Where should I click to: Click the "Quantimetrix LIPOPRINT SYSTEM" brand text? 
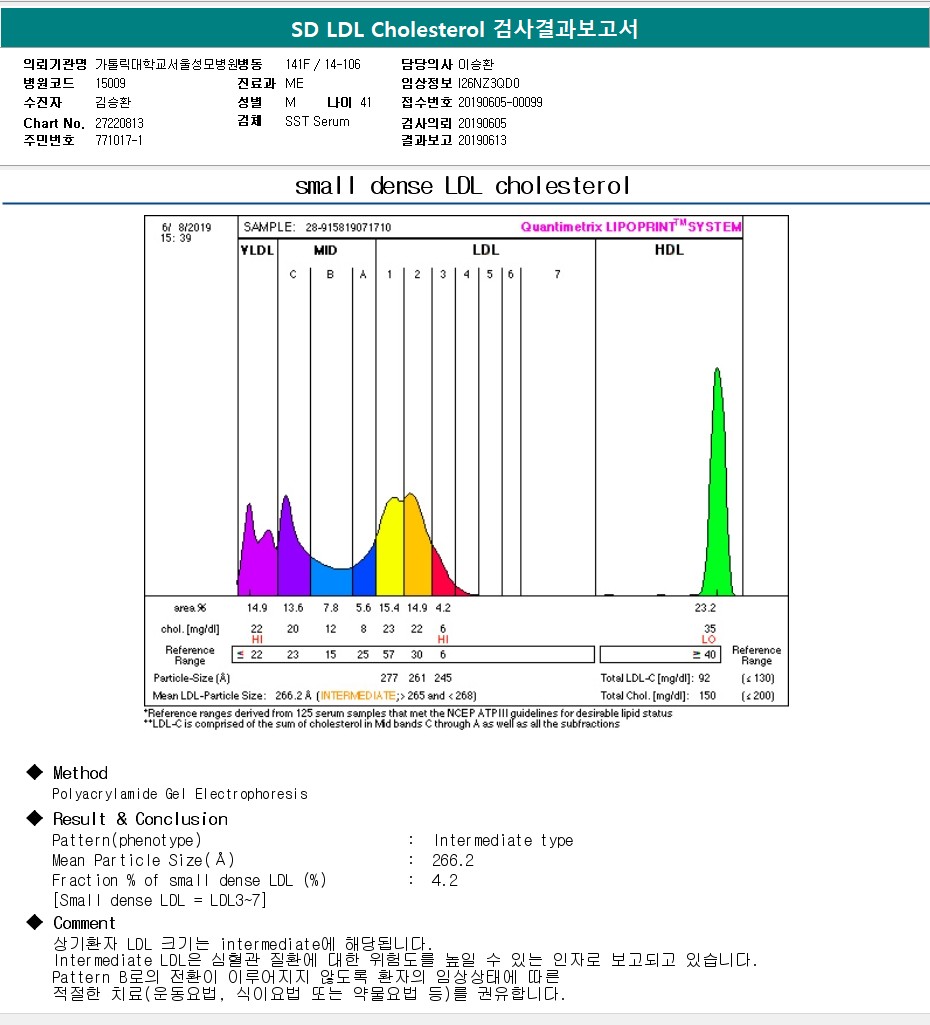[x=631, y=226]
